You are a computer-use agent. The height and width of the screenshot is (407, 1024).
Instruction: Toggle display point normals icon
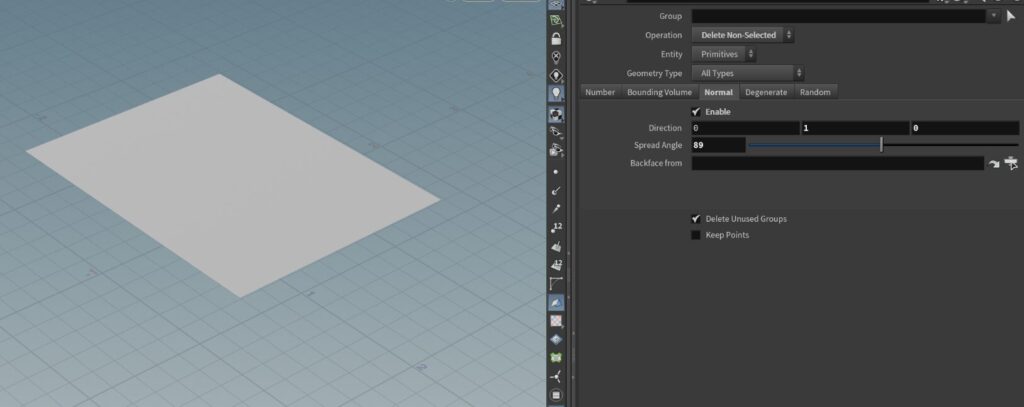[557, 190]
